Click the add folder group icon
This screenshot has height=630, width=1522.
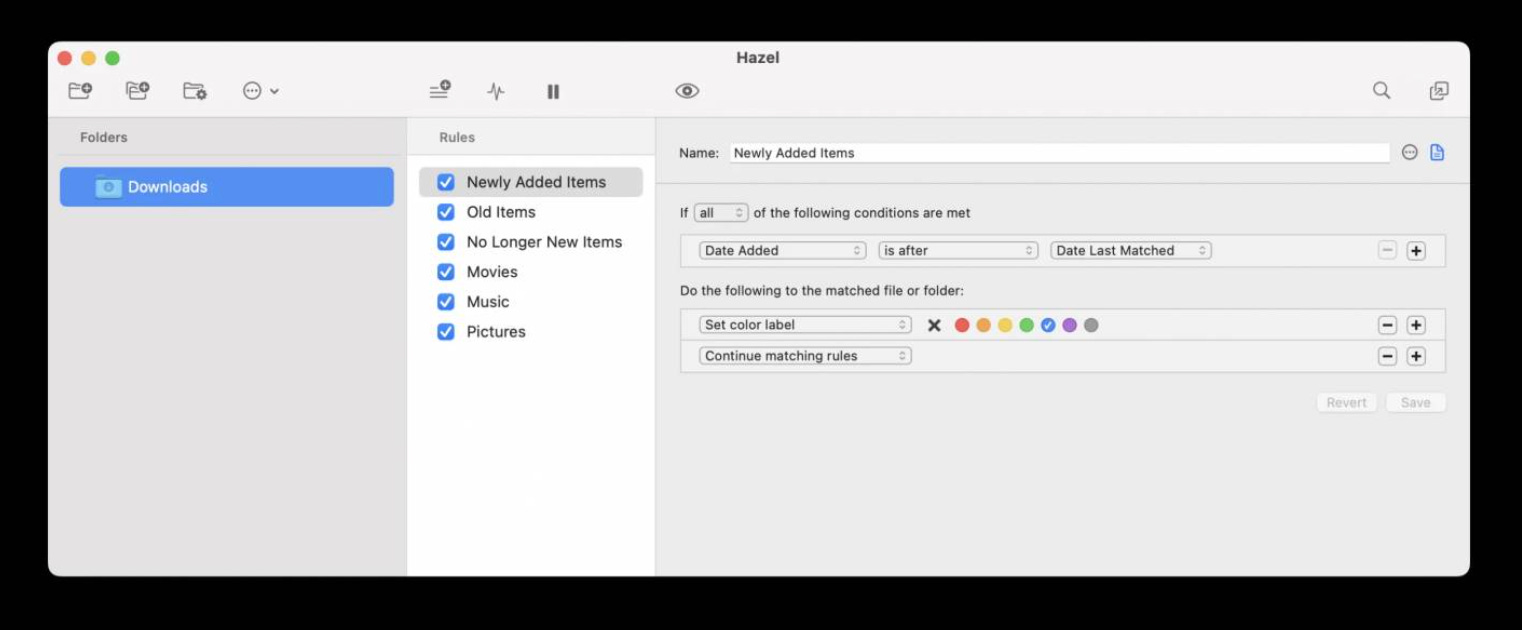coord(138,91)
